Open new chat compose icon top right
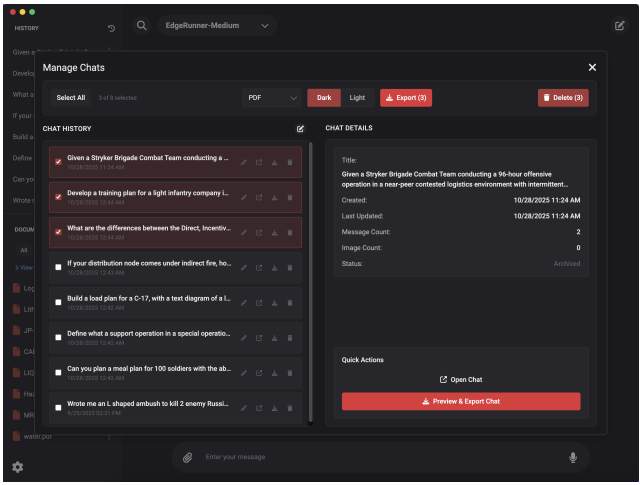 [619, 26]
